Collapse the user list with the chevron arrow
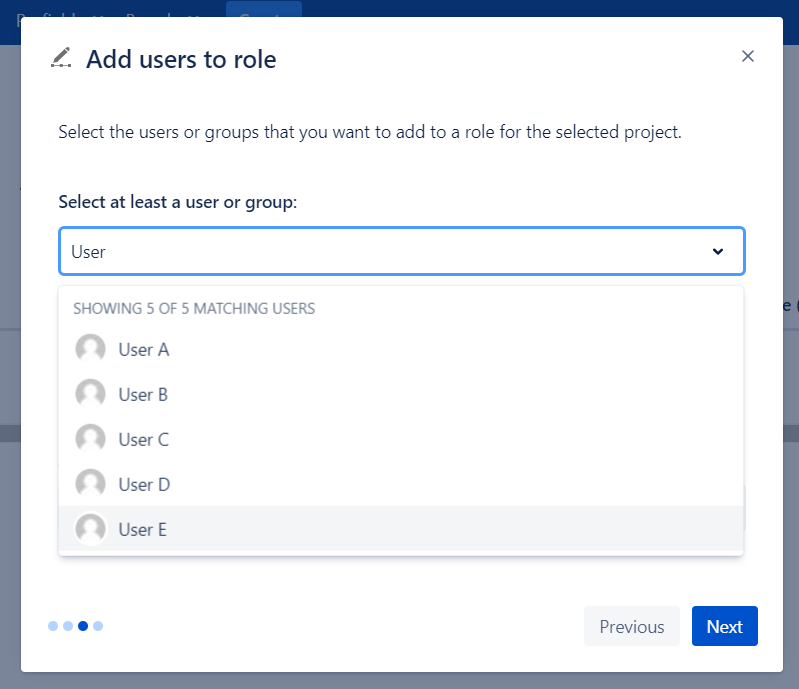Viewport: 799px width, 689px height. (717, 252)
